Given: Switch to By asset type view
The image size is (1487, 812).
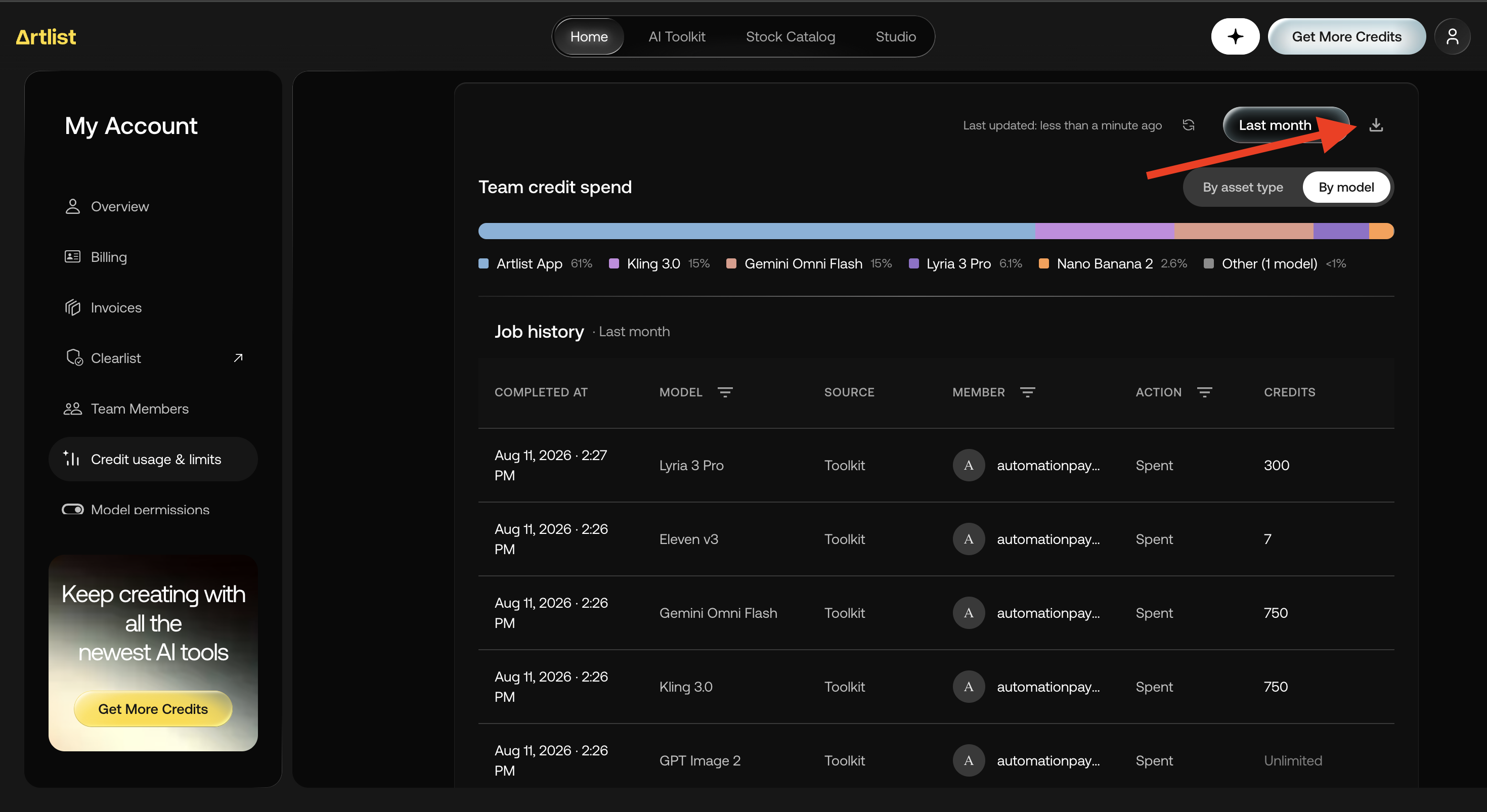Looking at the screenshot, I should point(1242,187).
